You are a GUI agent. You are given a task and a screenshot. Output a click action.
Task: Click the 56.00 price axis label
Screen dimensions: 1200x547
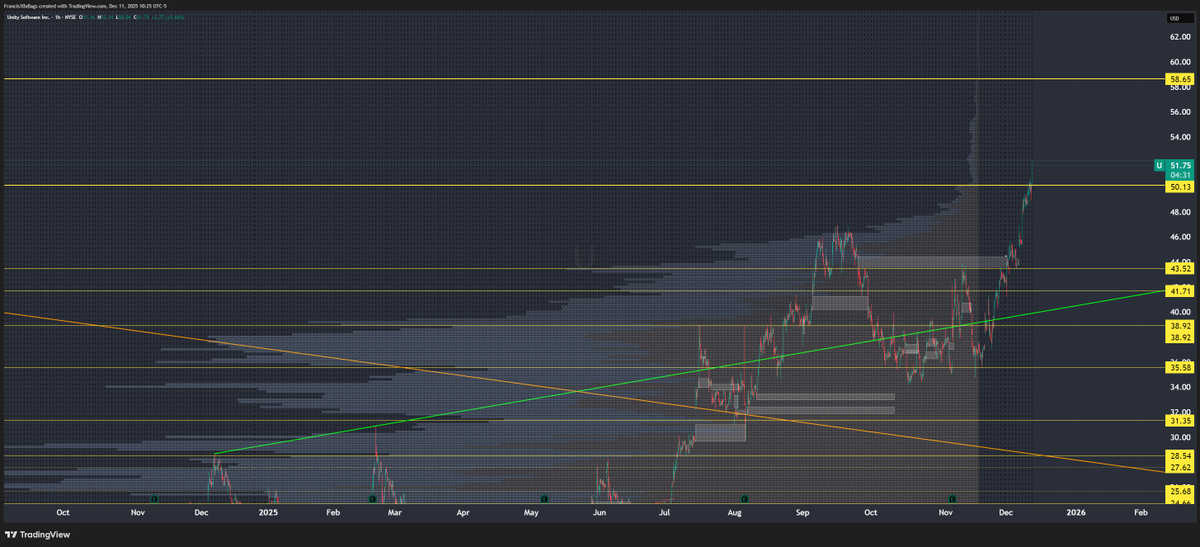point(1180,112)
